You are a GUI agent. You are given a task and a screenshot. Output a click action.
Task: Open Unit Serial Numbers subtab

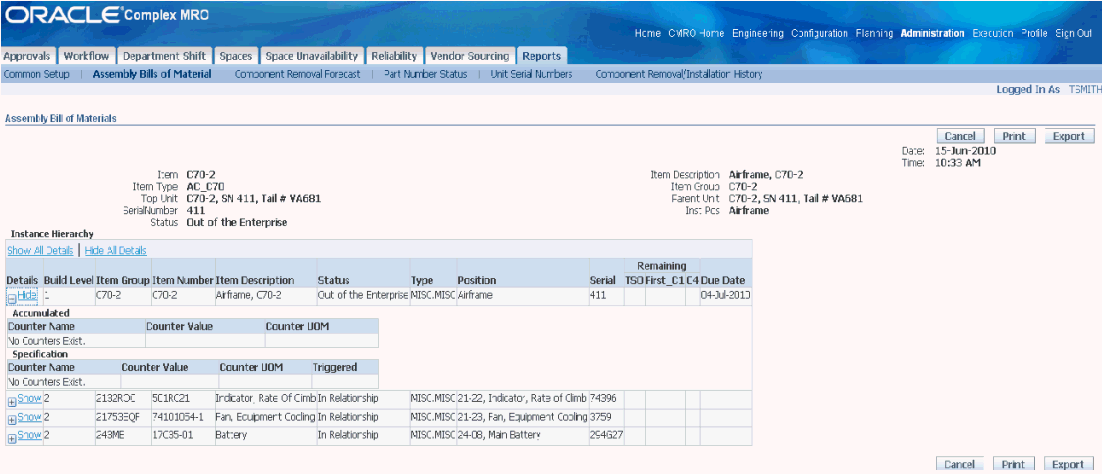point(531,74)
